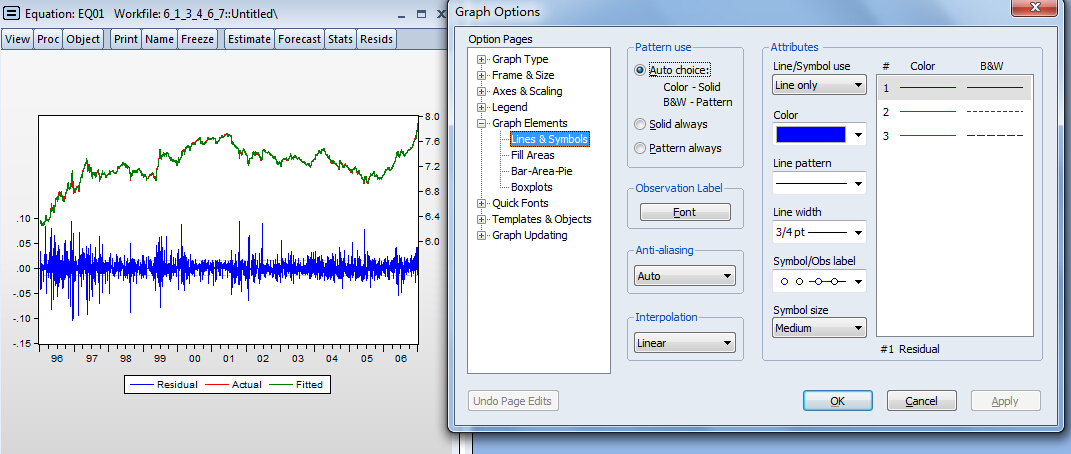
Task: Expand the Graph Type tree node
Action: pos(482,59)
